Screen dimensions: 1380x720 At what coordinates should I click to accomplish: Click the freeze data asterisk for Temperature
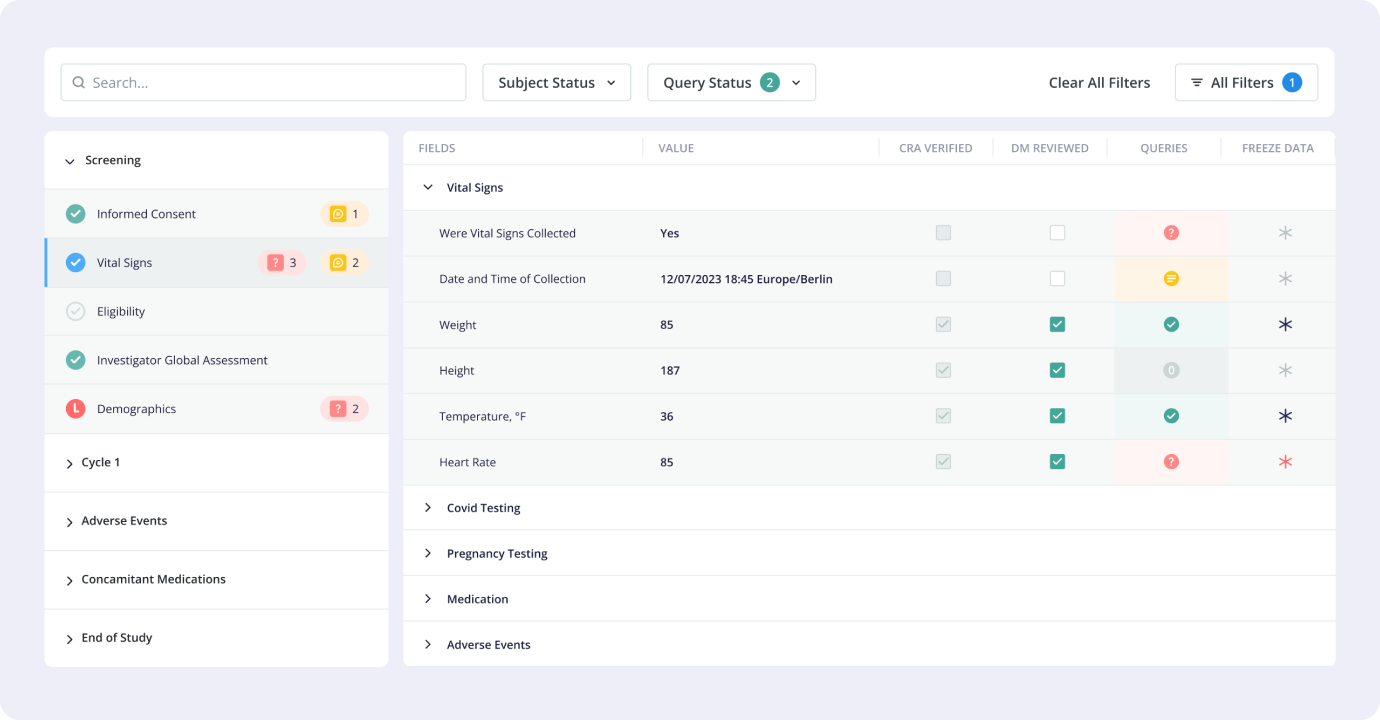1285,416
